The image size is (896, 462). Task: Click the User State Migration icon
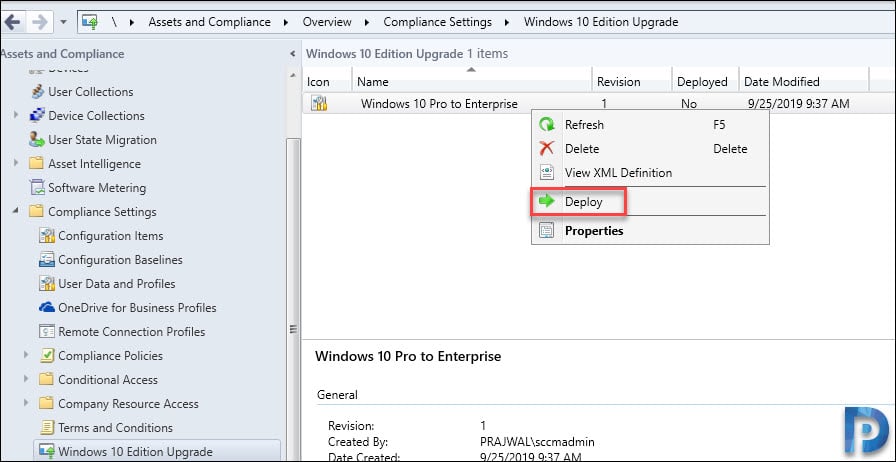tap(37, 140)
